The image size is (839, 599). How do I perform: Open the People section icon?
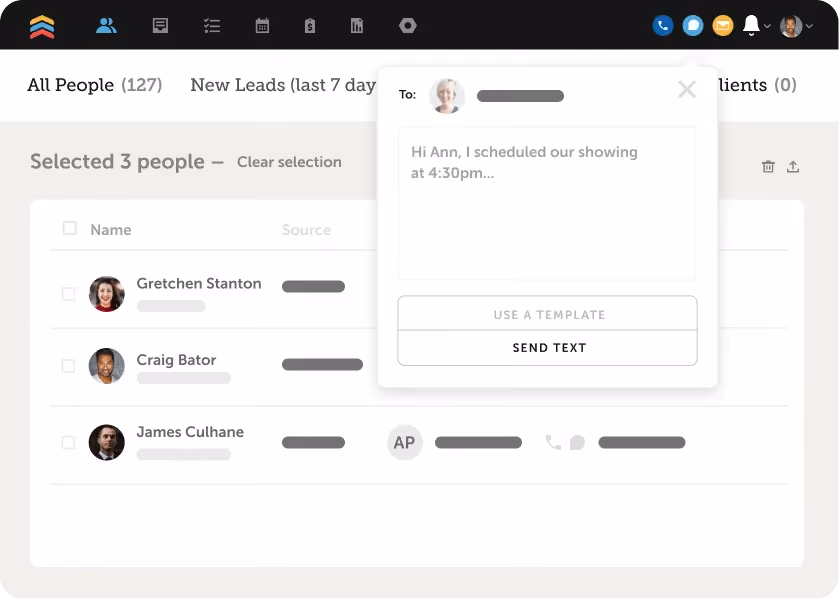click(106, 25)
